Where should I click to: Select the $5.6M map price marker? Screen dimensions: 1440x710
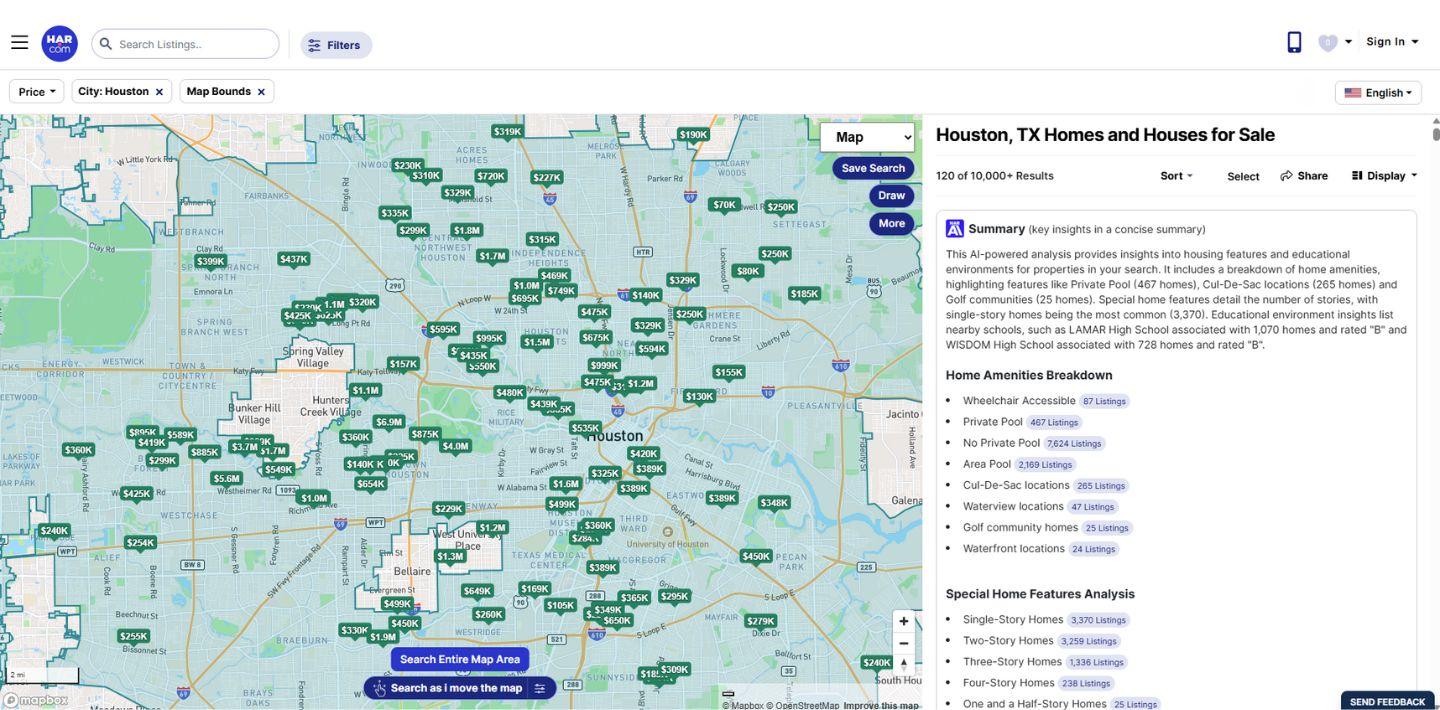[x=227, y=479]
